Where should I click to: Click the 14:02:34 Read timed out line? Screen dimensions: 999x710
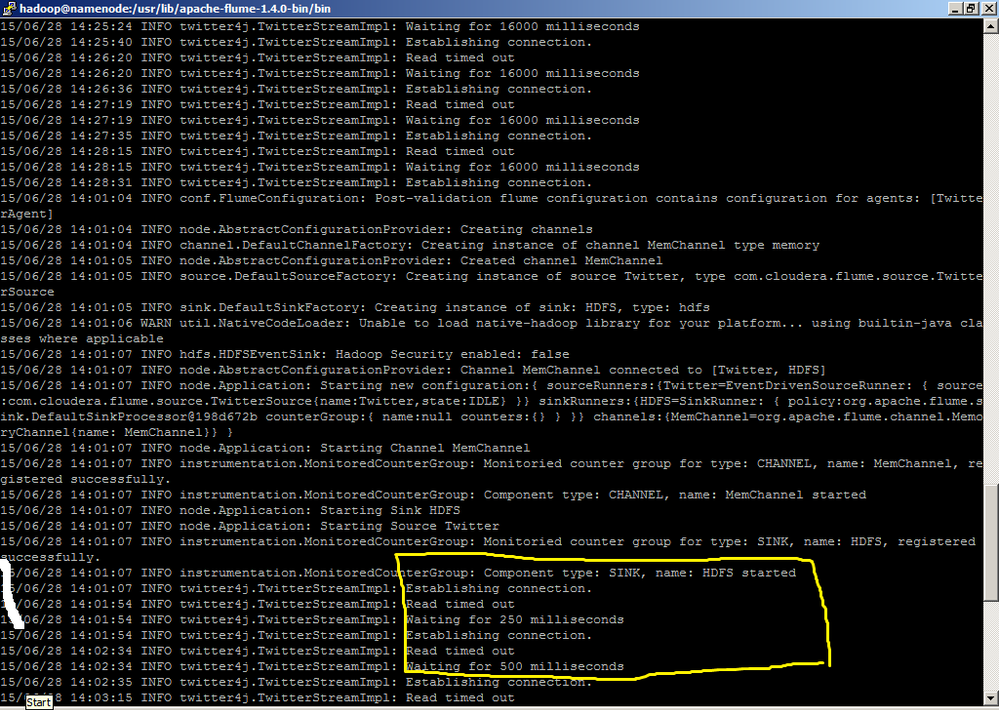(x=257, y=651)
